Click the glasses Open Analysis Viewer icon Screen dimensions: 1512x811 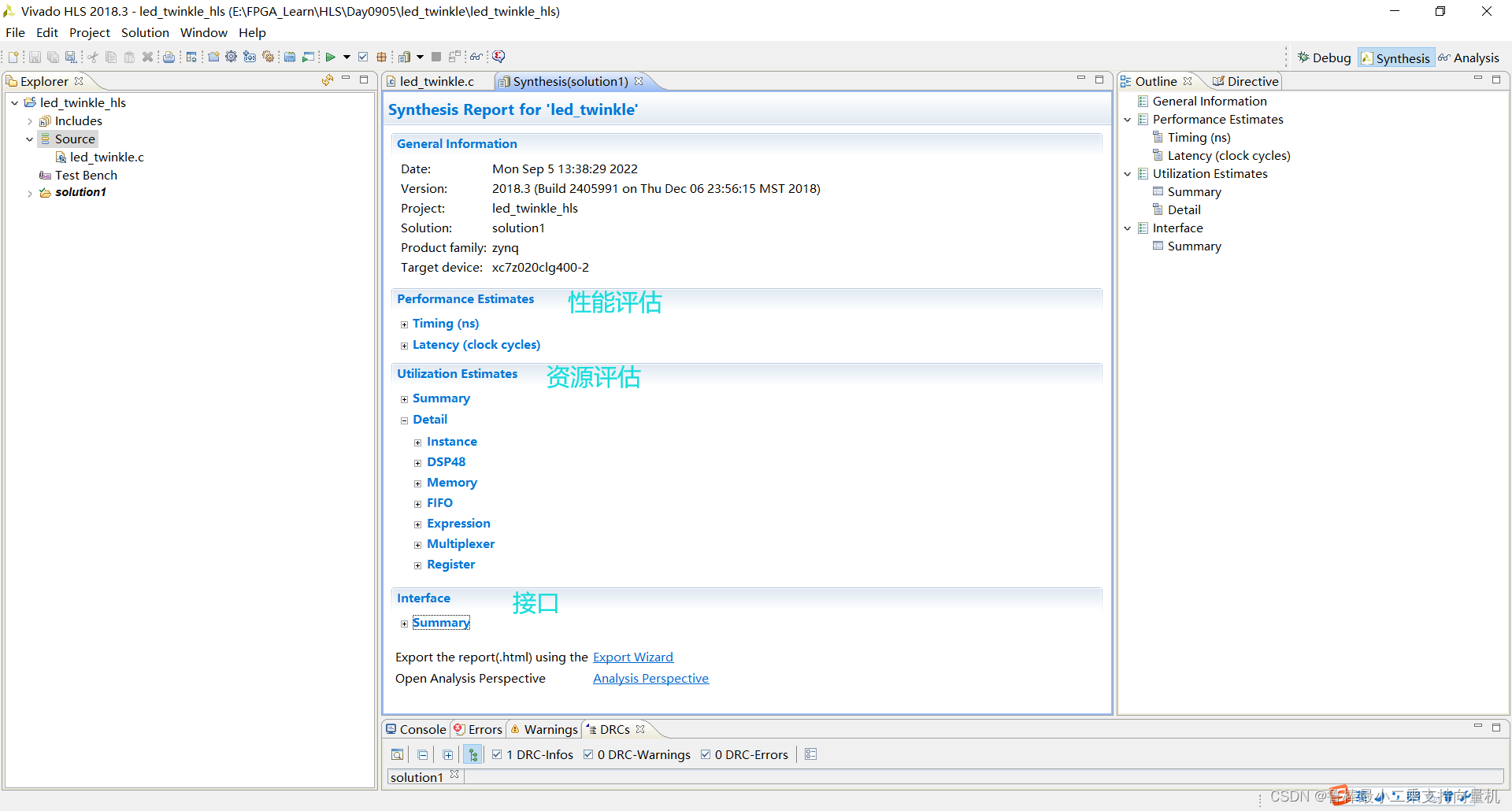click(x=476, y=57)
